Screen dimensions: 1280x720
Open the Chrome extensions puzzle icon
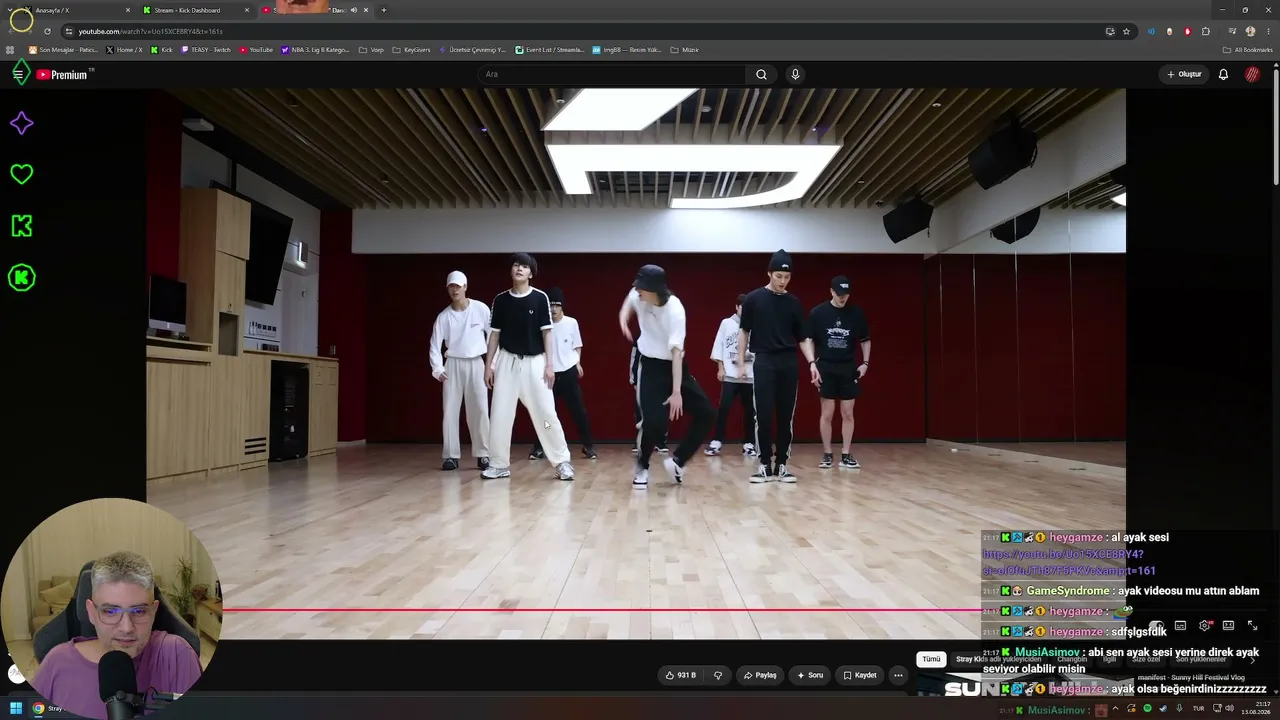1206,31
